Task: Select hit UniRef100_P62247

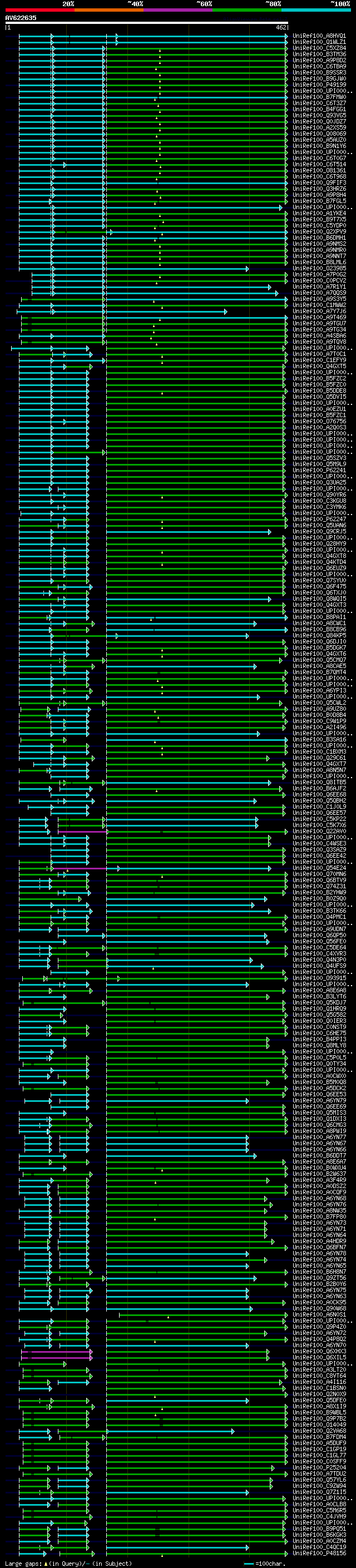Action: tap(319, 519)
